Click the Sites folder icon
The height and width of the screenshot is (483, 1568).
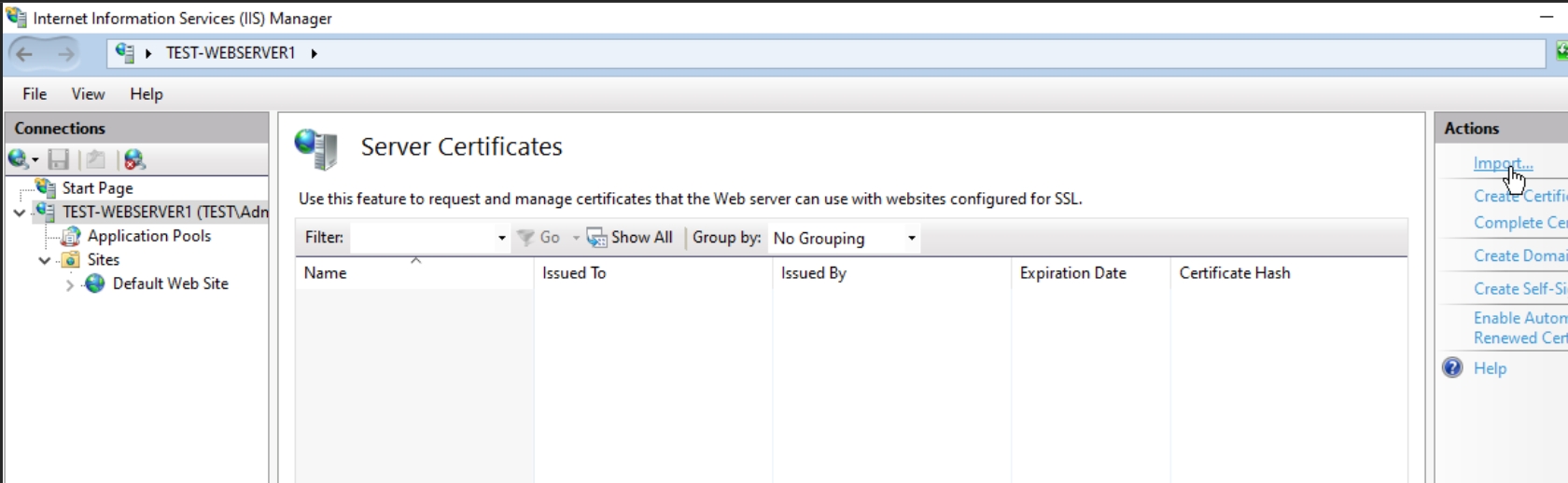pos(71,260)
